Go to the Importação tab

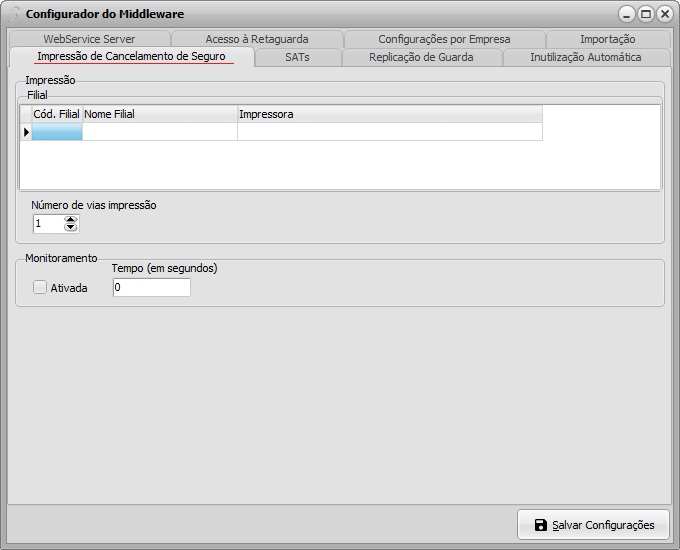pyautogui.click(x=607, y=39)
